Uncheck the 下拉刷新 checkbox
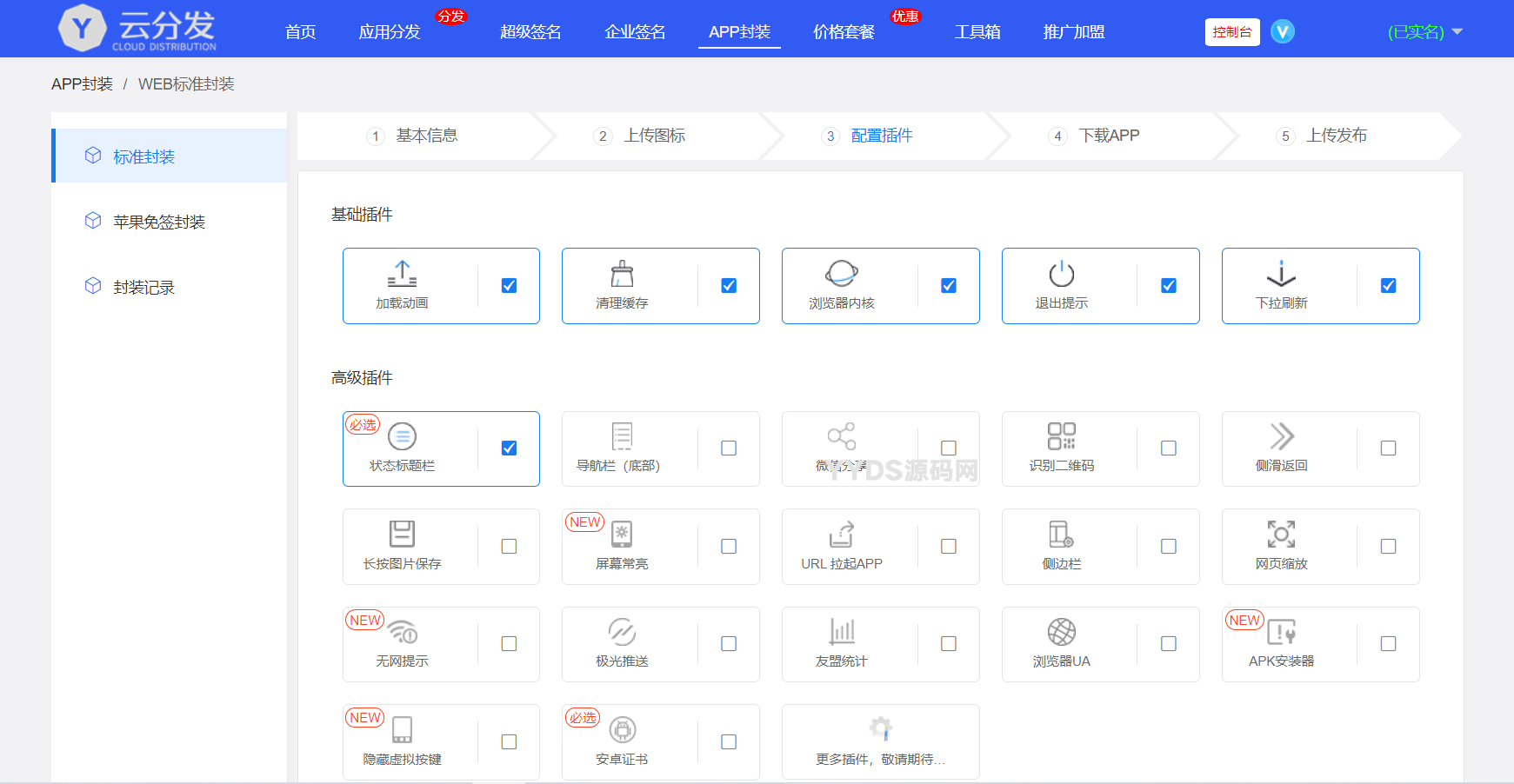 click(1389, 285)
